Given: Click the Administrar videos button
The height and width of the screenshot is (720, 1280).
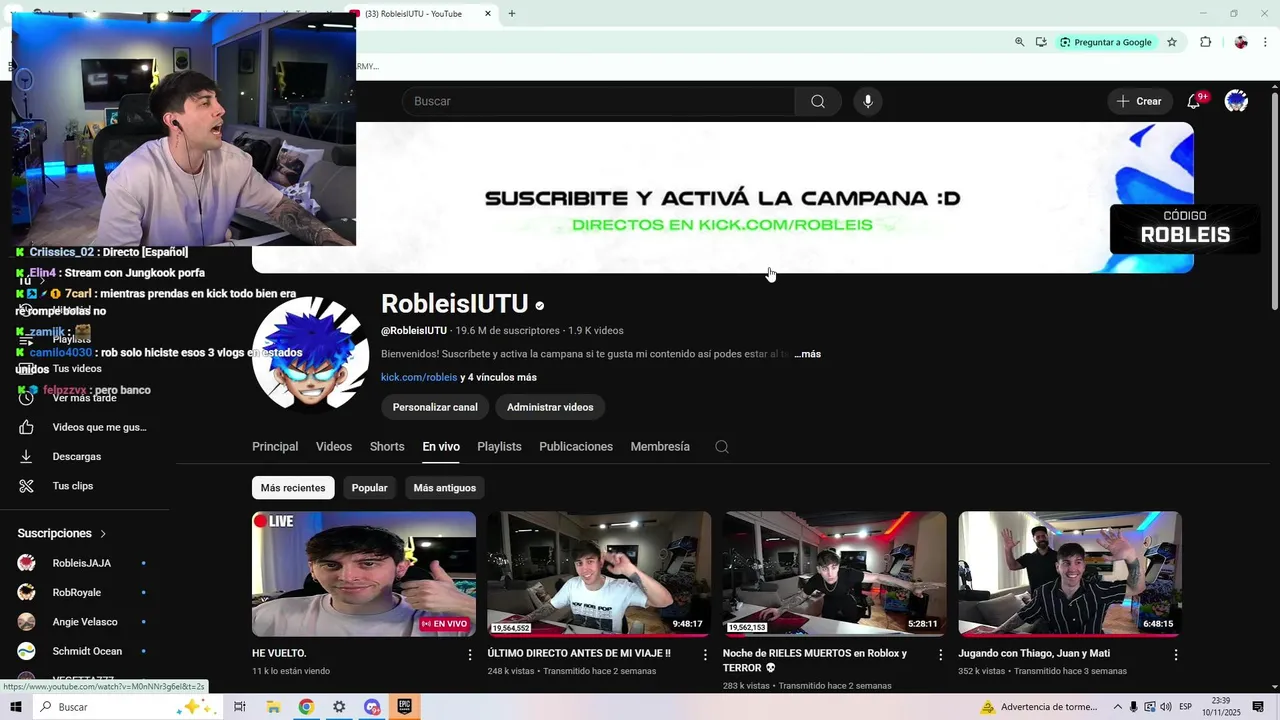Looking at the screenshot, I should click(550, 407).
